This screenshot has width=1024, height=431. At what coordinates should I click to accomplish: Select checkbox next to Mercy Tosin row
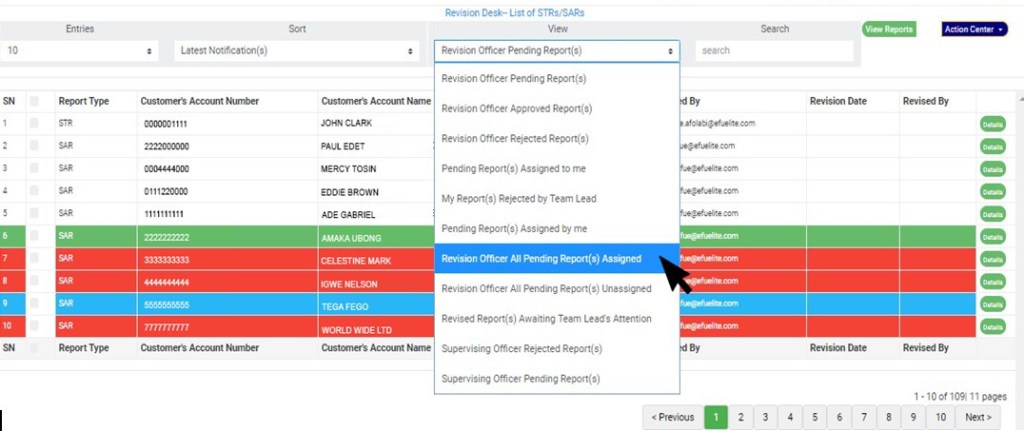tap(35, 168)
